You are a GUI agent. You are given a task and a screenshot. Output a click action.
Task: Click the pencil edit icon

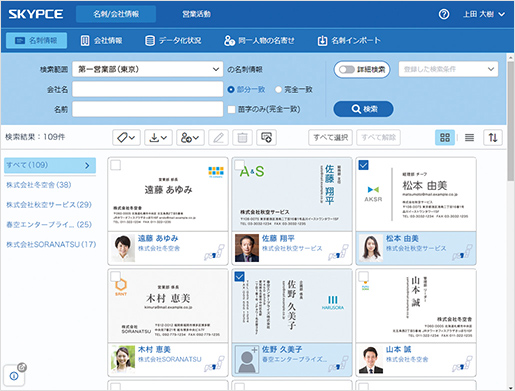[x=218, y=137]
